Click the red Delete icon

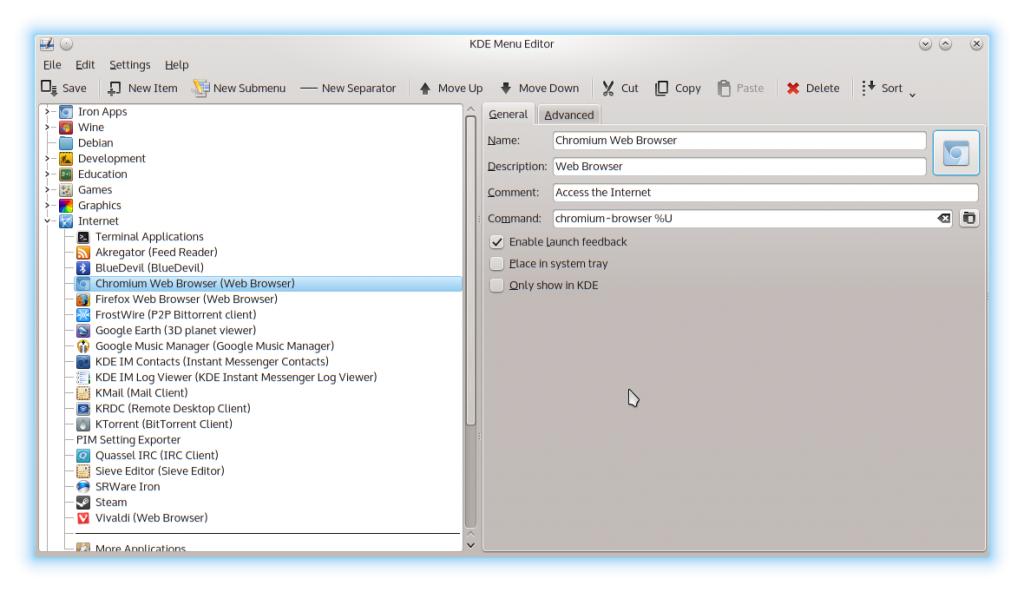tap(793, 88)
